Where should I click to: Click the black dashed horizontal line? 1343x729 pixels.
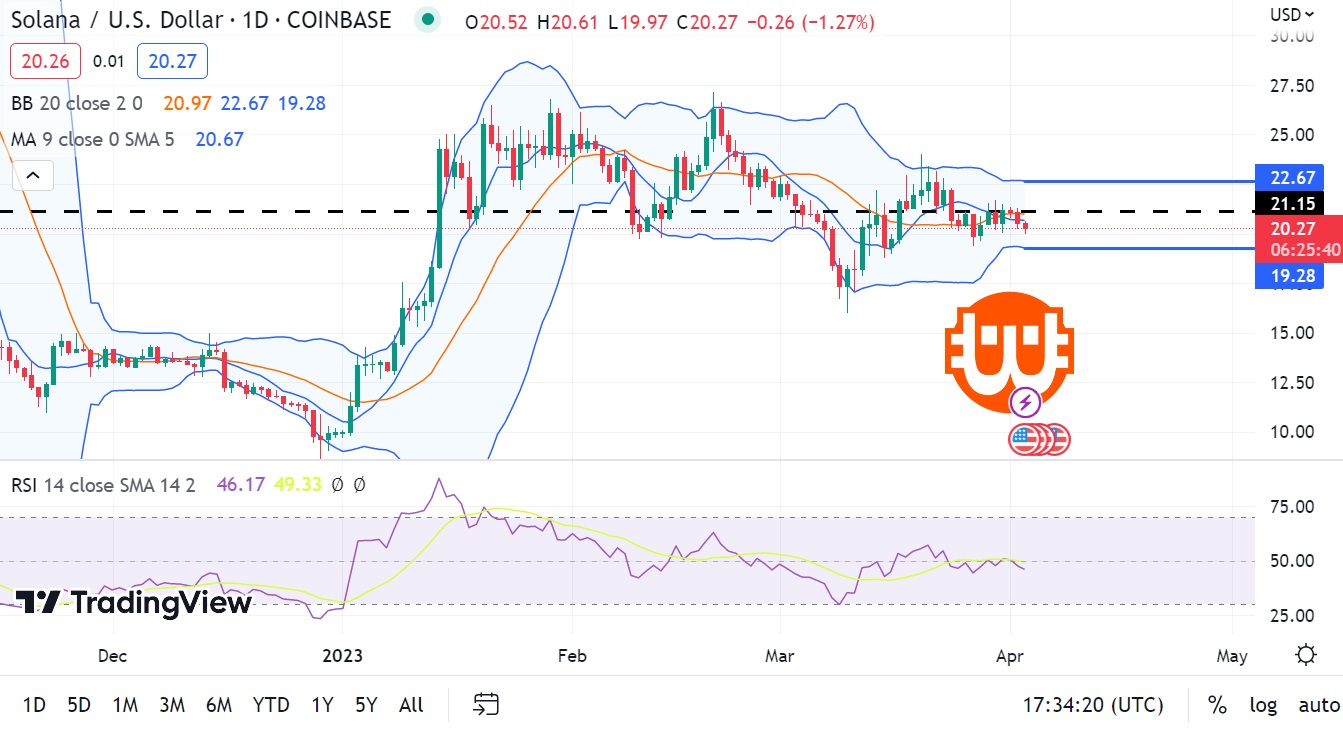tap(627, 212)
